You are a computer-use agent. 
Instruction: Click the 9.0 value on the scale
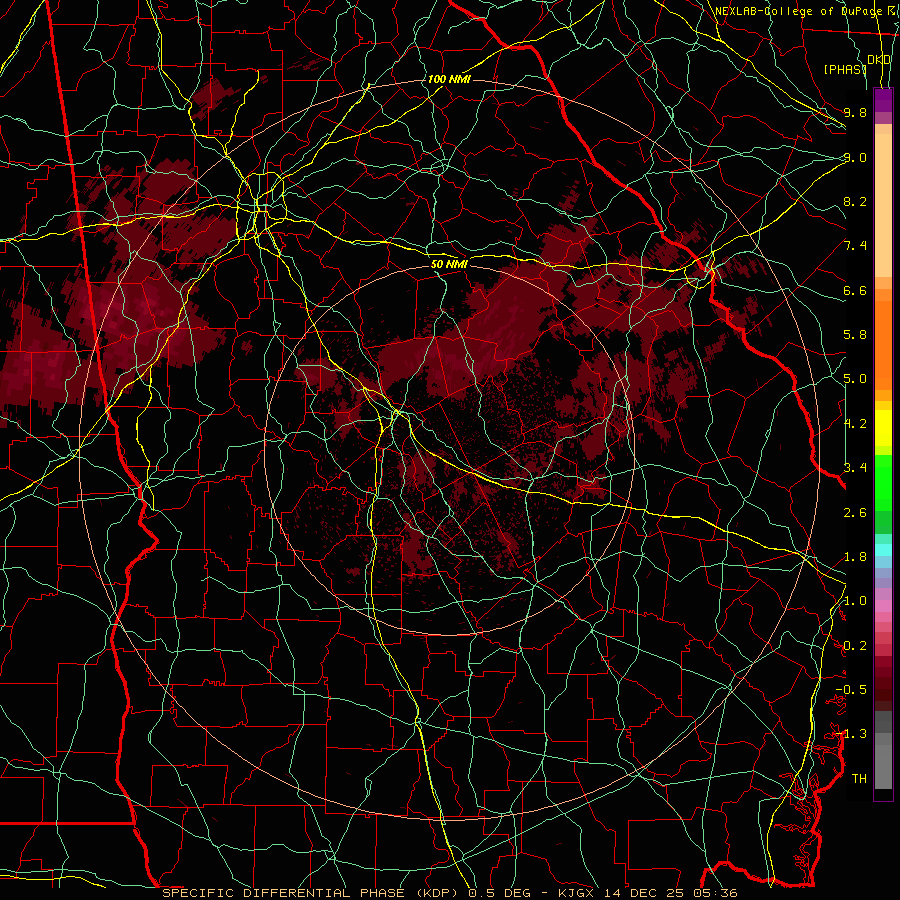point(855,157)
